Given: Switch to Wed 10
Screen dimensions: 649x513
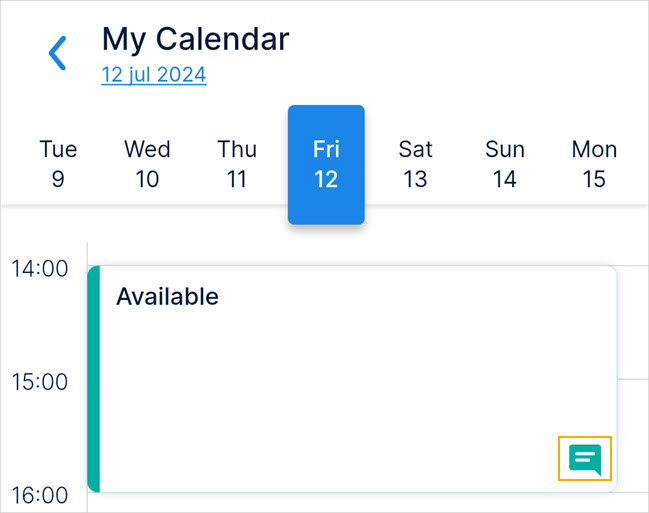Looking at the screenshot, I should click(147, 164).
